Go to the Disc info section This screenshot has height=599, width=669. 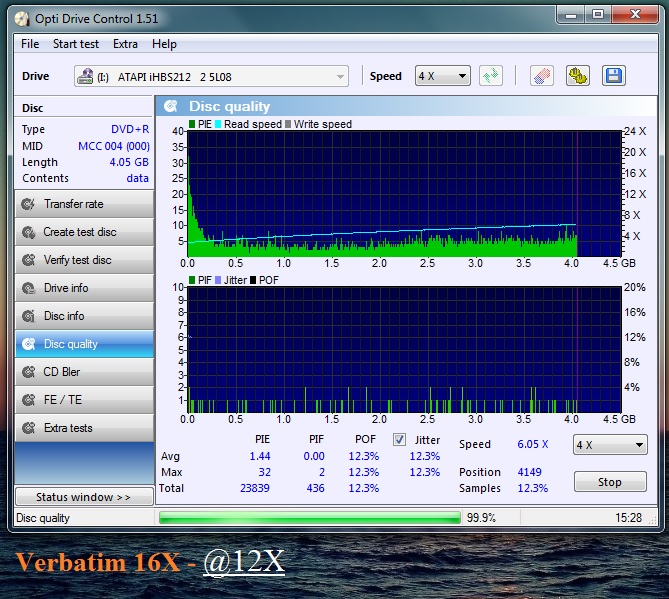pyautogui.click(x=84, y=316)
